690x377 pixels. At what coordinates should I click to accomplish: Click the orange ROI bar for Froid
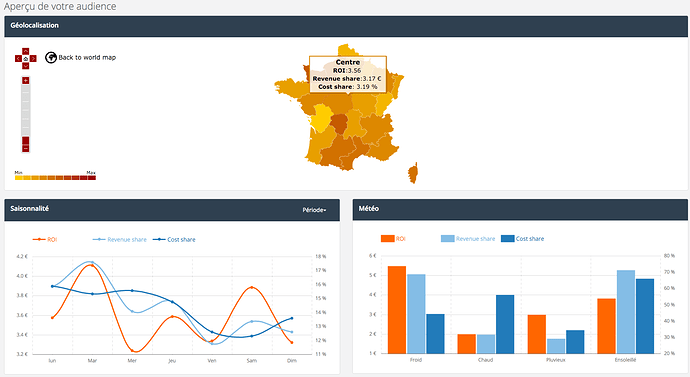point(397,310)
